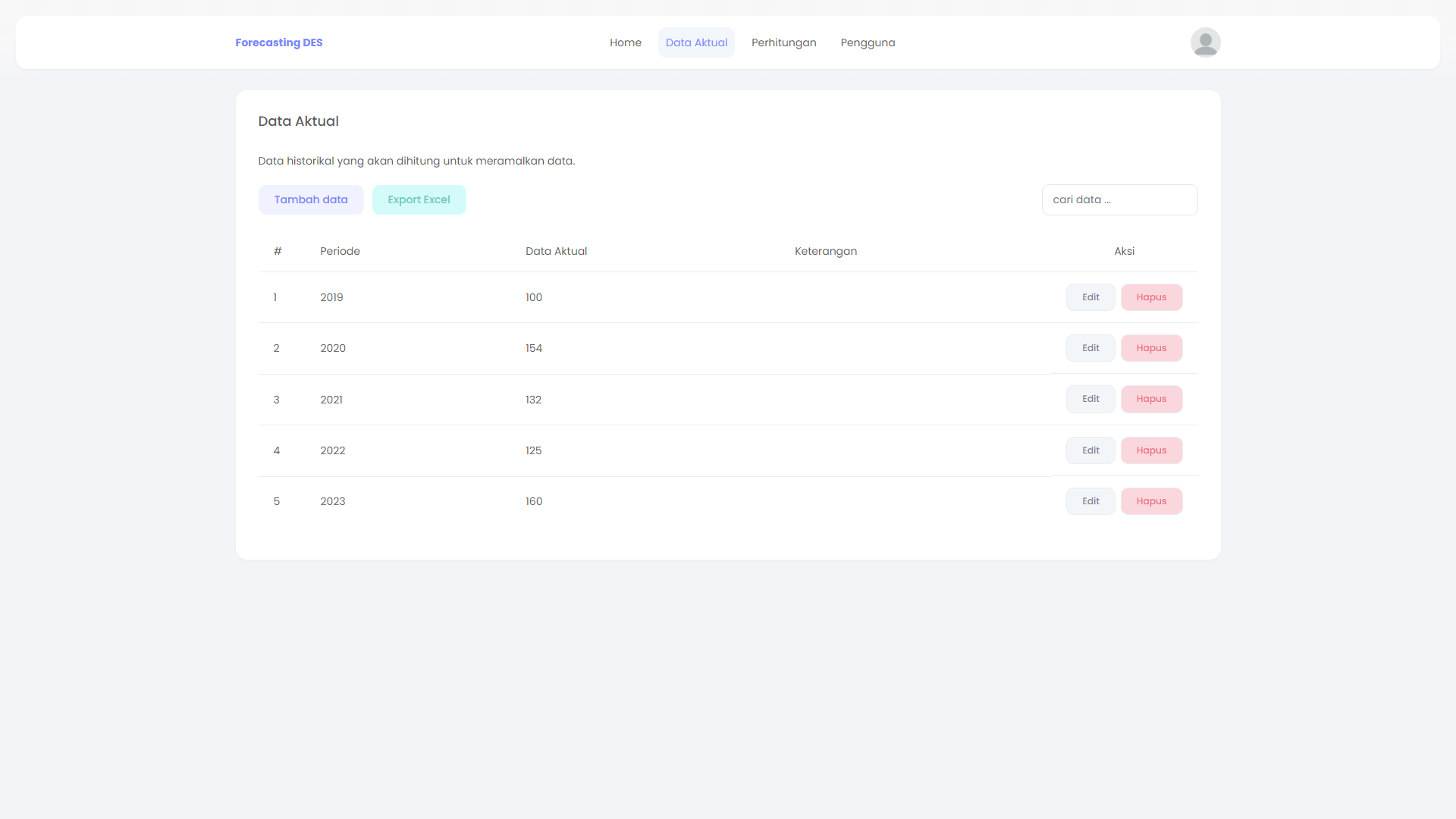Click the Keterangan column header
This screenshot has height=819, width=1456.
826,251
